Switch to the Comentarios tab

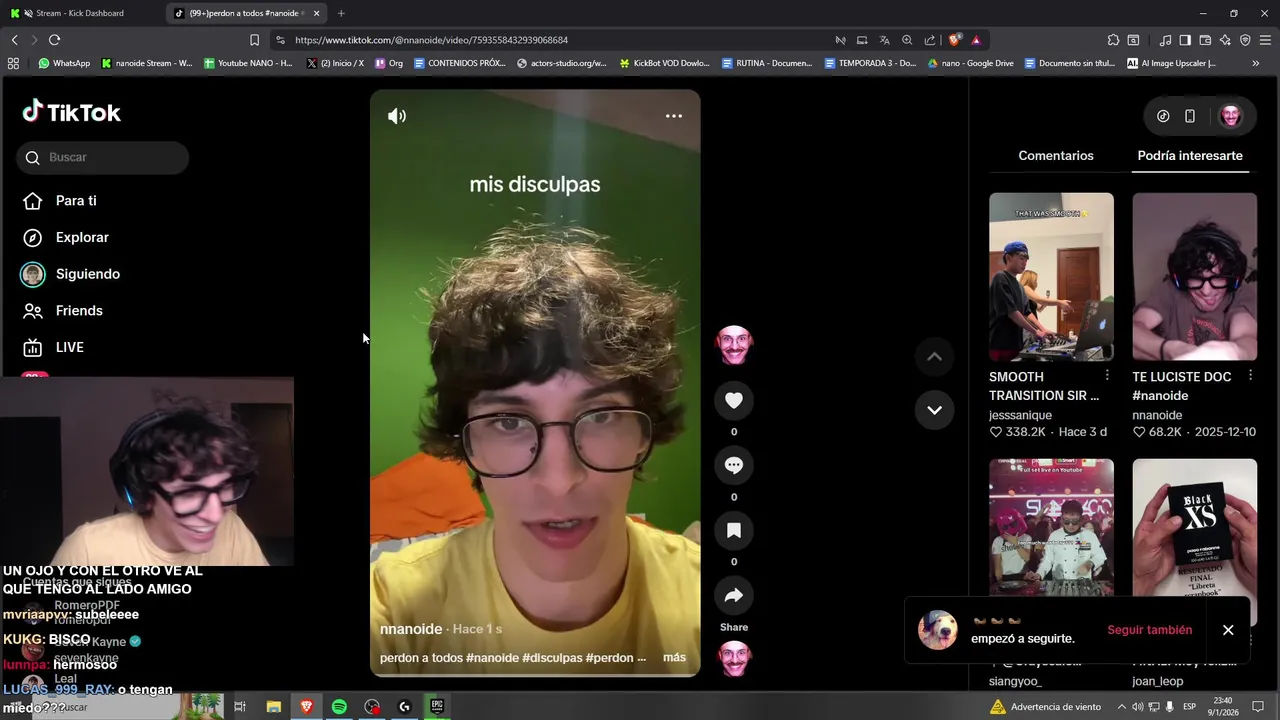1056,156
